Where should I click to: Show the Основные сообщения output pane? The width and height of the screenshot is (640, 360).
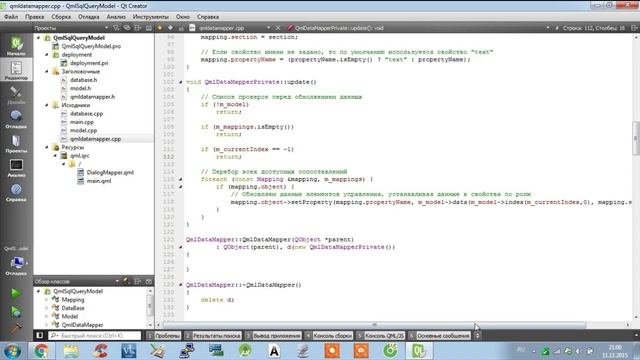pos(439,336)
